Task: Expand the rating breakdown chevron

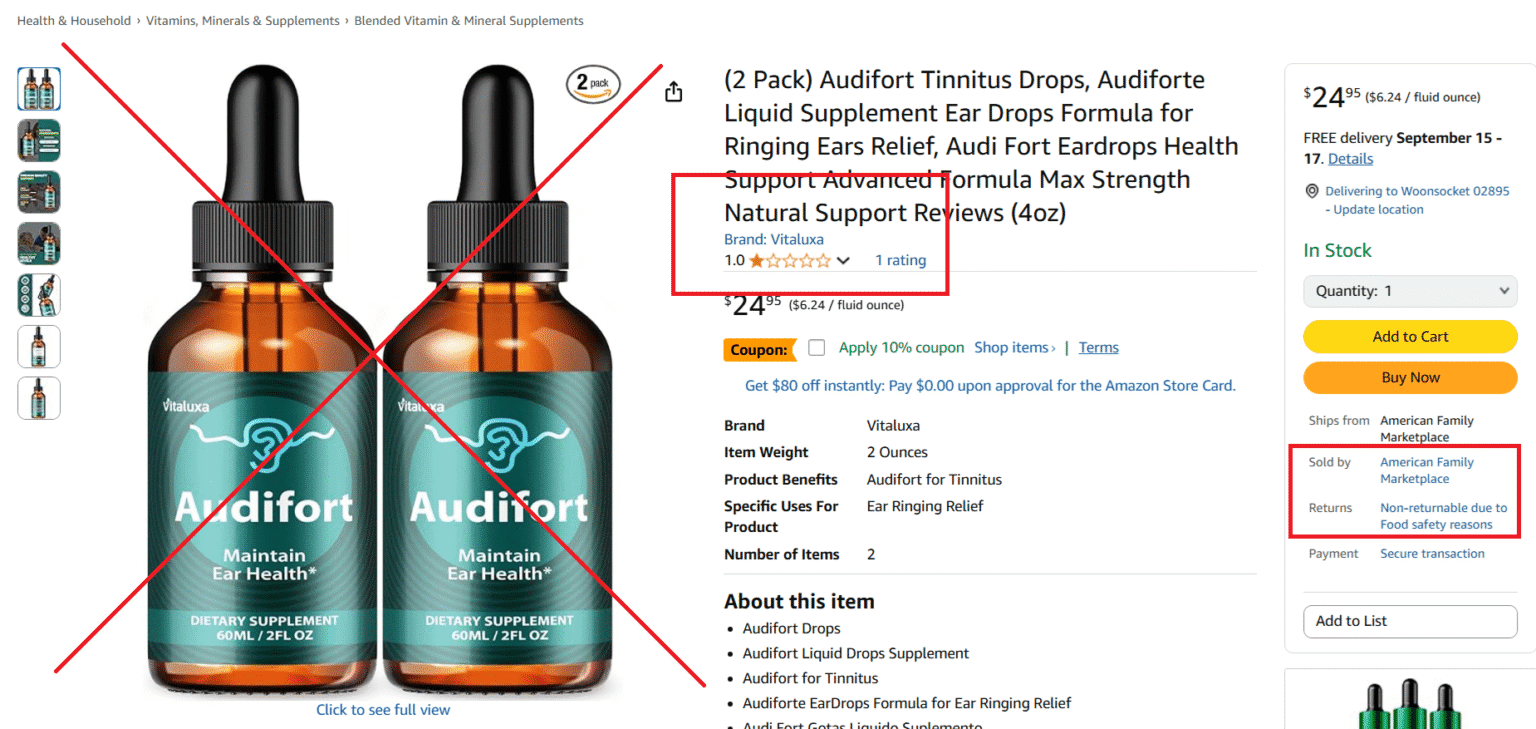Action: 843,261
